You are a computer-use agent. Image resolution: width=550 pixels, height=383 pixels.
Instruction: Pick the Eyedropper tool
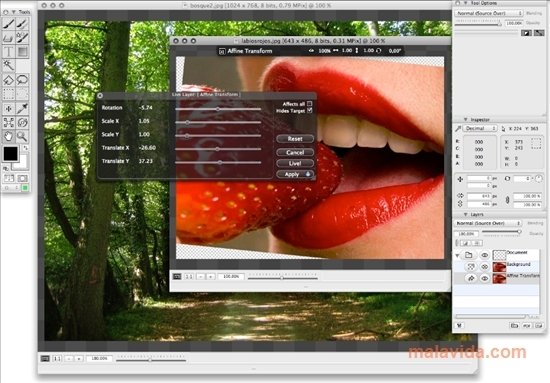(22, 108)
